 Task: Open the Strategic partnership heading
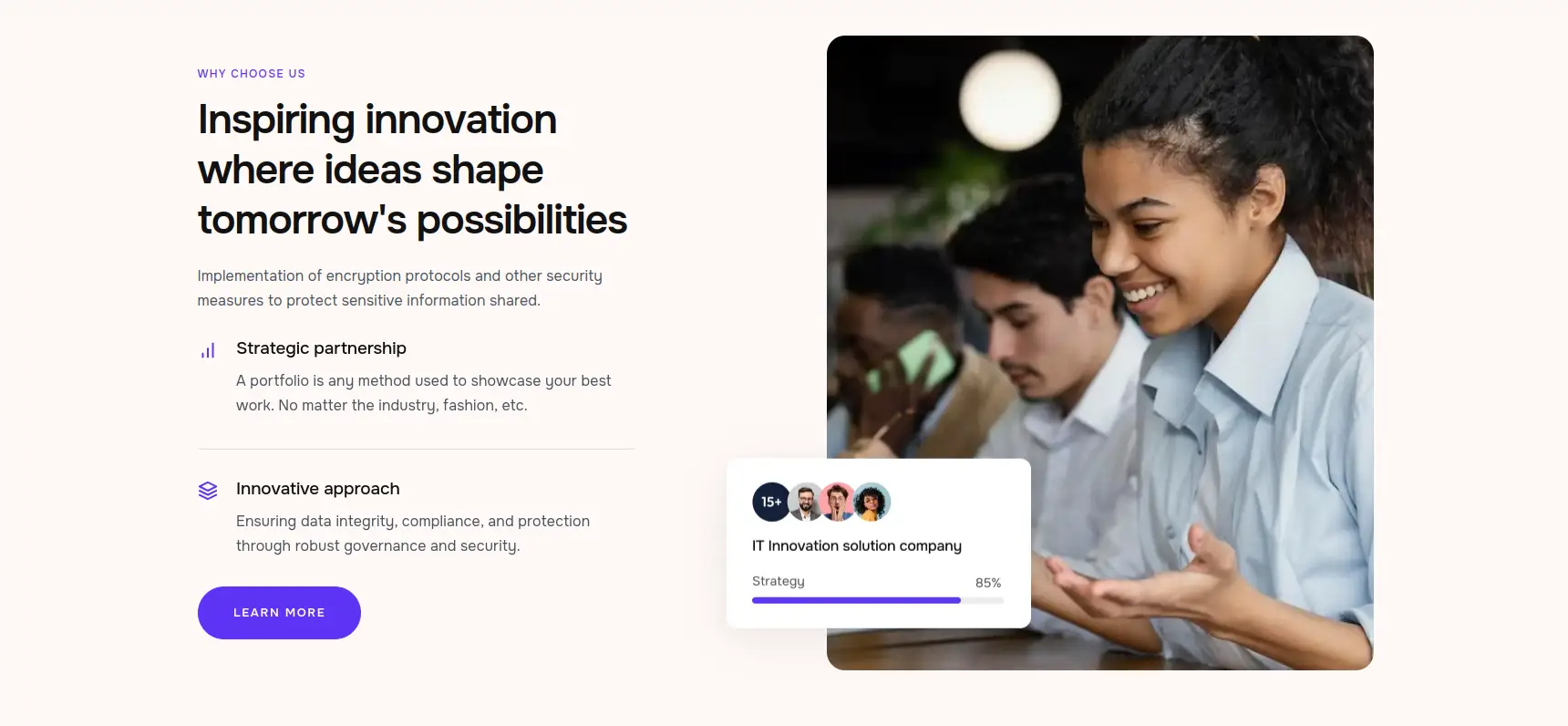[x=321, y=348]
